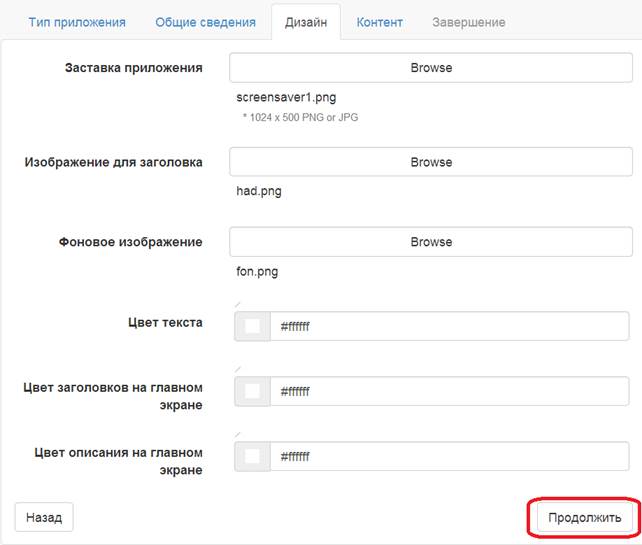Browse for the Фоновое изображение file
The image size is (642, 545).
click(x=431, y=242)
